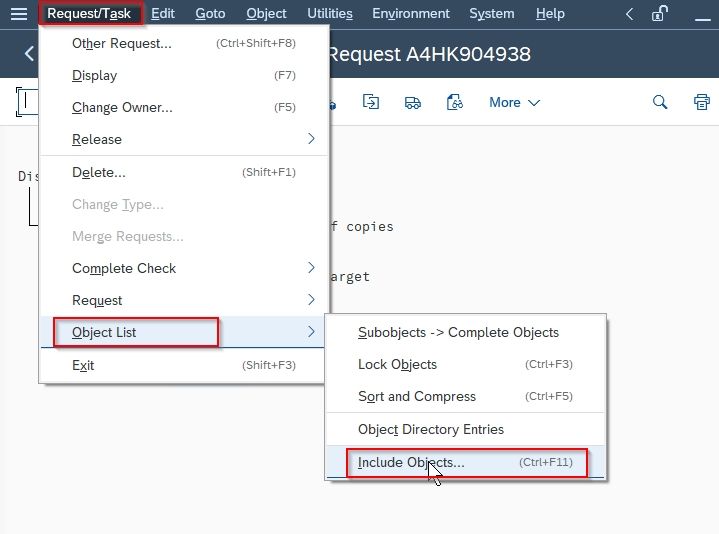
Task: Click the left chevron next to Help menu
Action: (x=630, y=14)
